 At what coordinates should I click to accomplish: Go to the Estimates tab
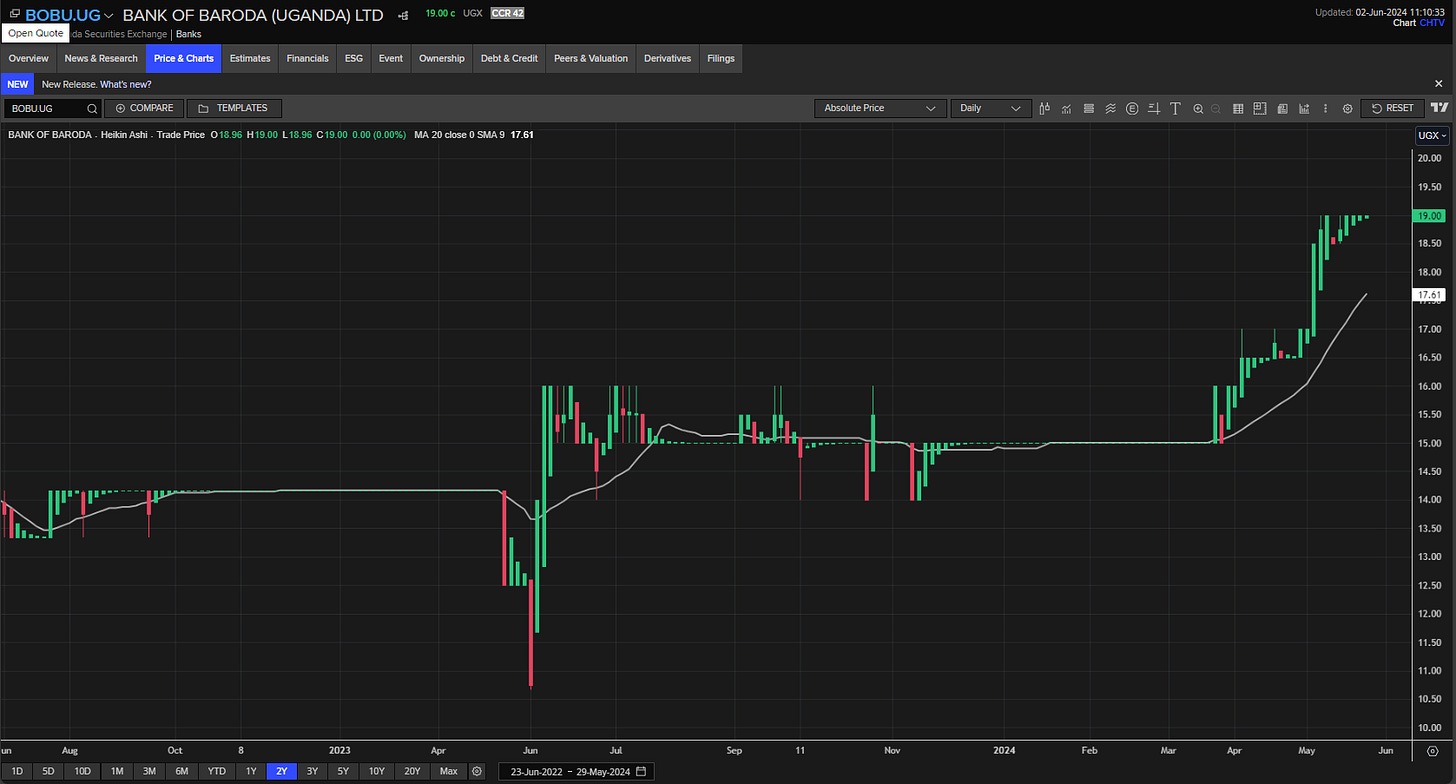[250, 58]
